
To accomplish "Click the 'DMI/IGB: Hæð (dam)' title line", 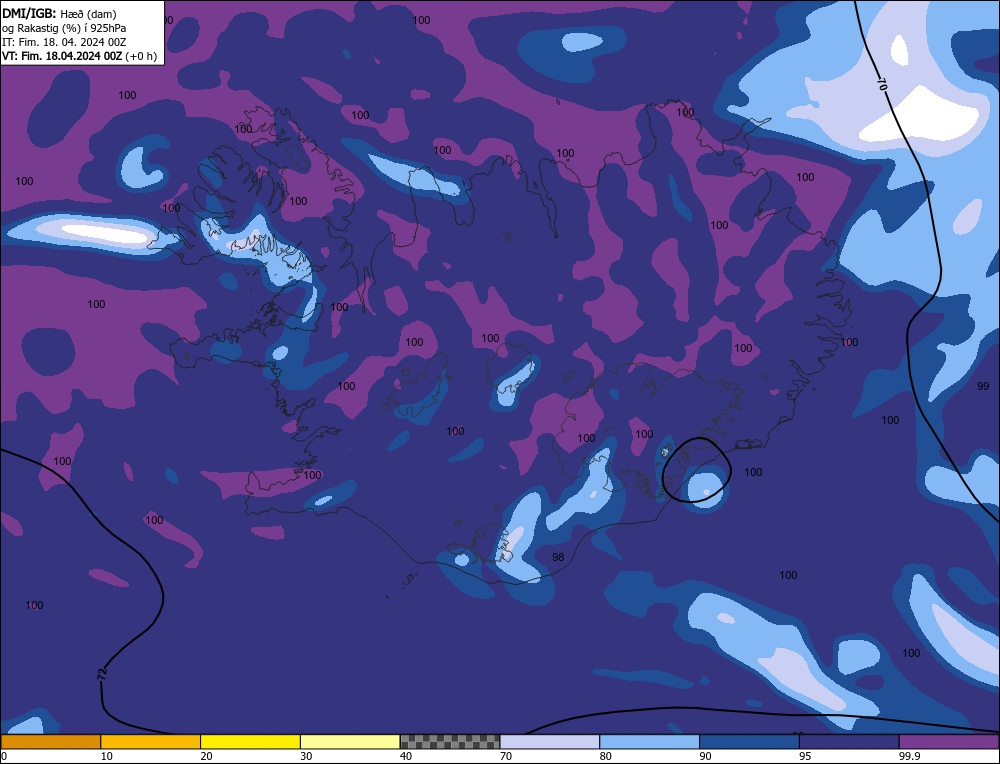I will click(x=59, y=13).
